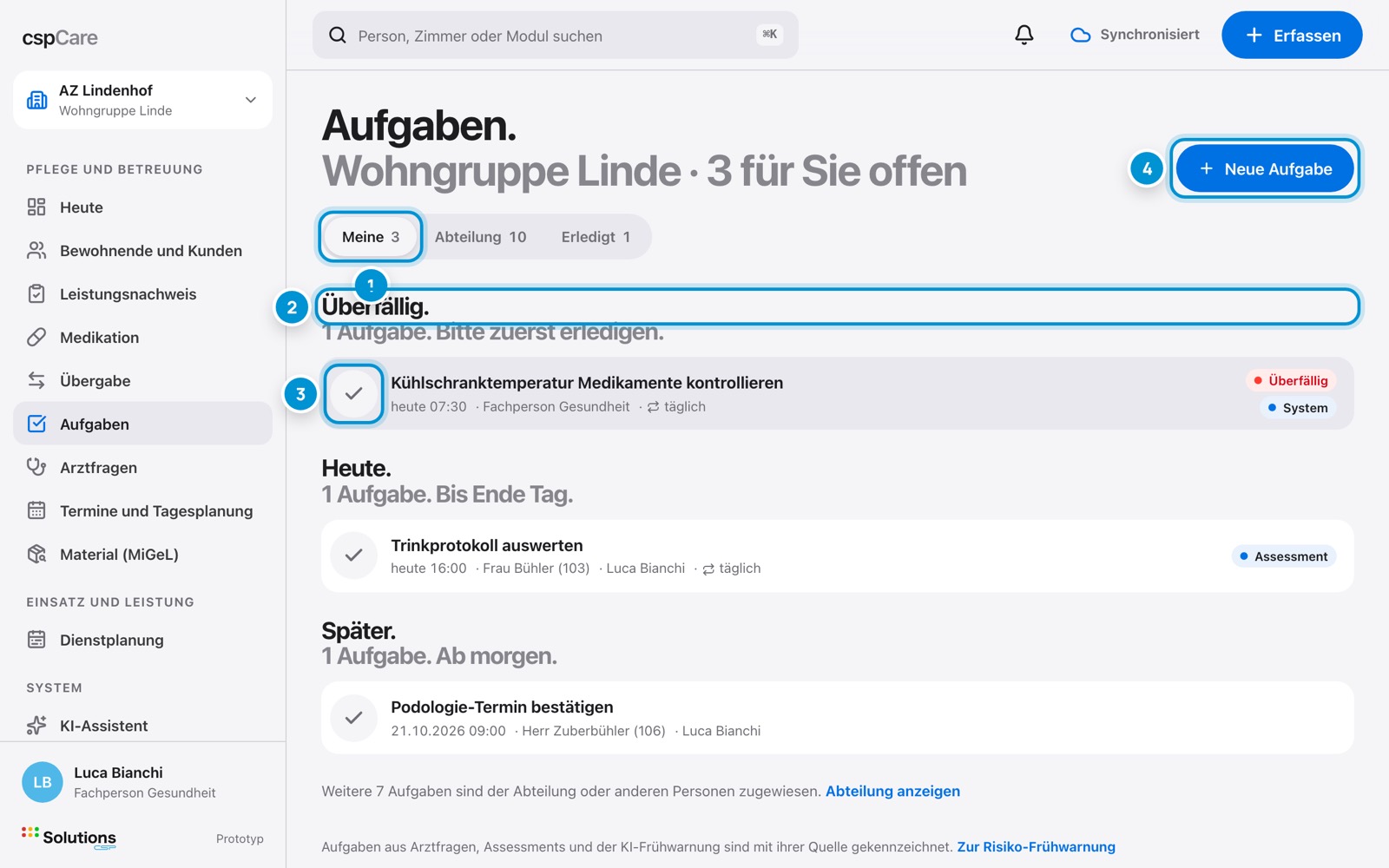Click the Prototyp label in footer
The height and width of the screenshot is (868, 1389).
(x=240, y=838)
